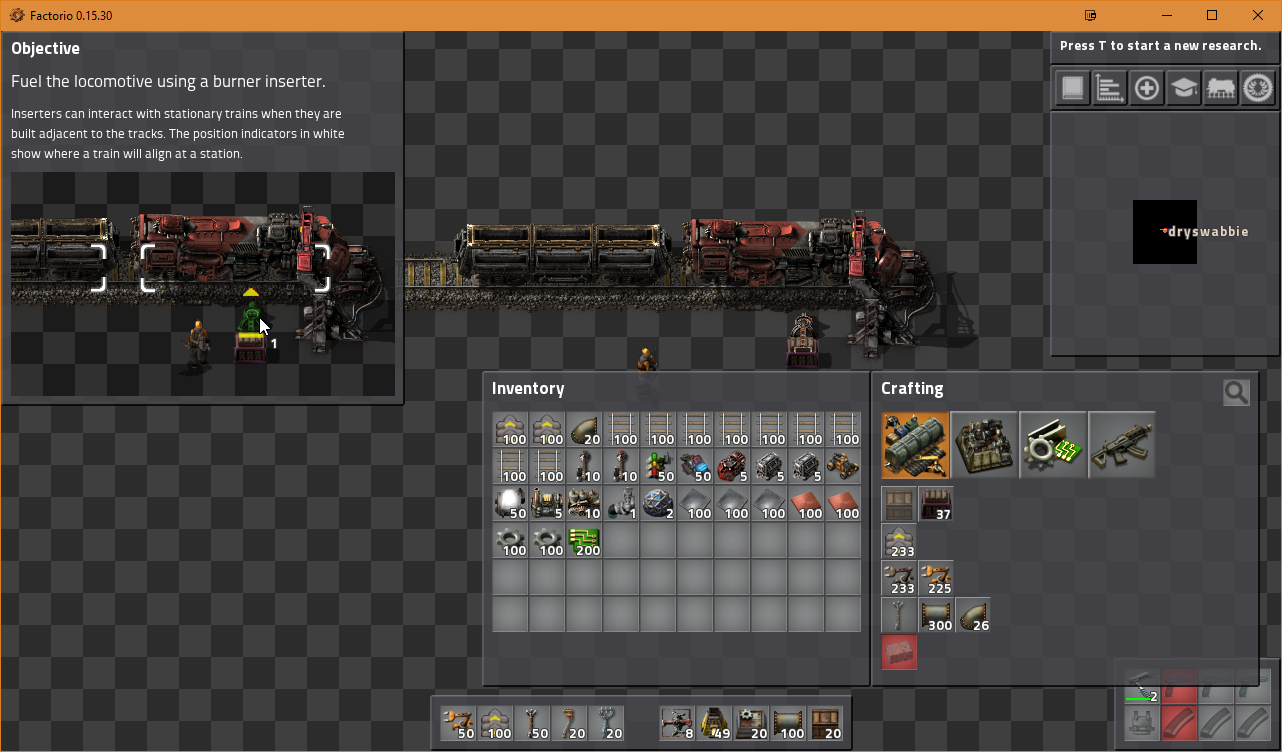This screenshot has width=1282, height=752.
Task: Click the Crafting panel title
Action: [x=912, y=389]
